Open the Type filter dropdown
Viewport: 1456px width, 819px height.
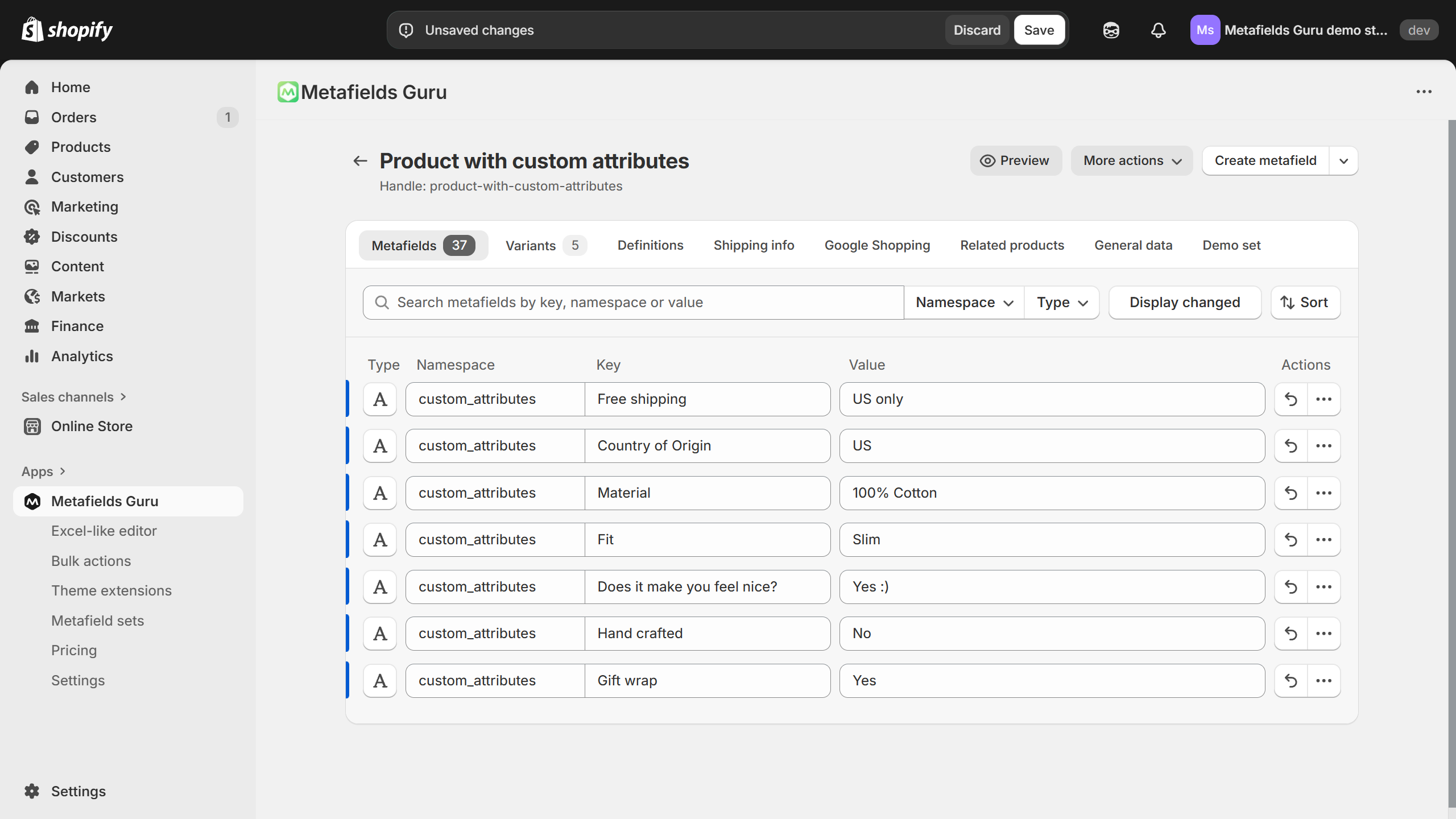point(1061,302)
